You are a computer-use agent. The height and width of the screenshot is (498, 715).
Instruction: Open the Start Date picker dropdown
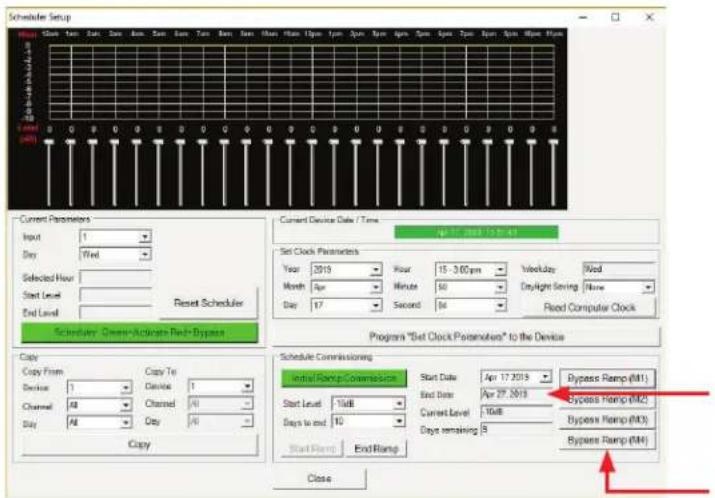coord(545,378)
